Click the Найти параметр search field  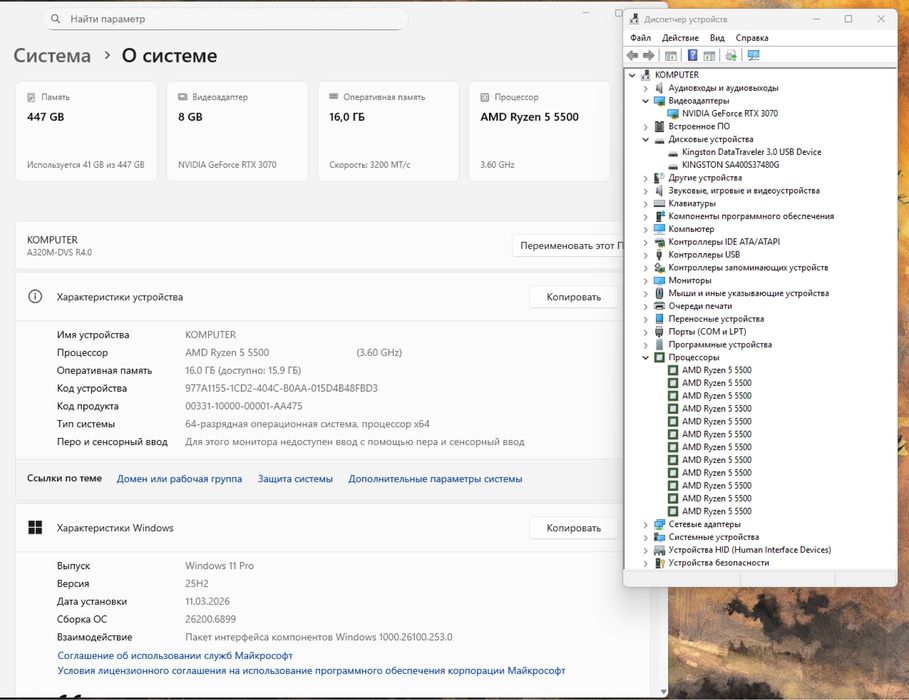pos(225,19)
